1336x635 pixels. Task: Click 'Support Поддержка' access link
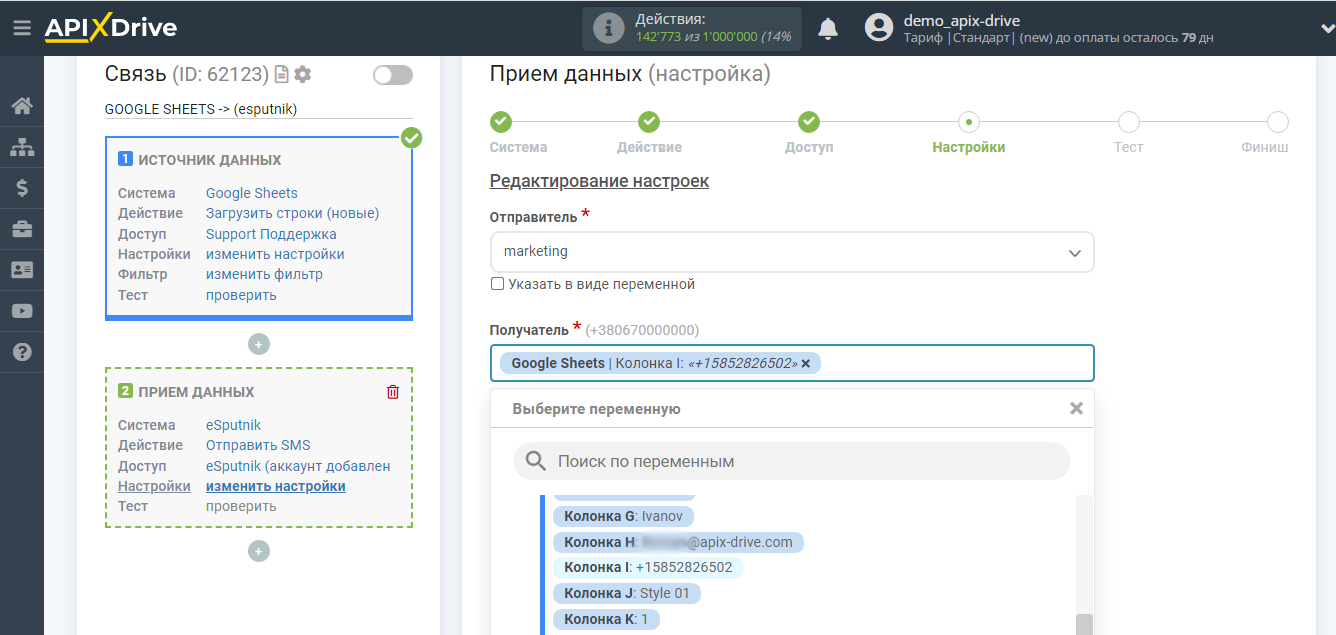[x=271, y=234]
